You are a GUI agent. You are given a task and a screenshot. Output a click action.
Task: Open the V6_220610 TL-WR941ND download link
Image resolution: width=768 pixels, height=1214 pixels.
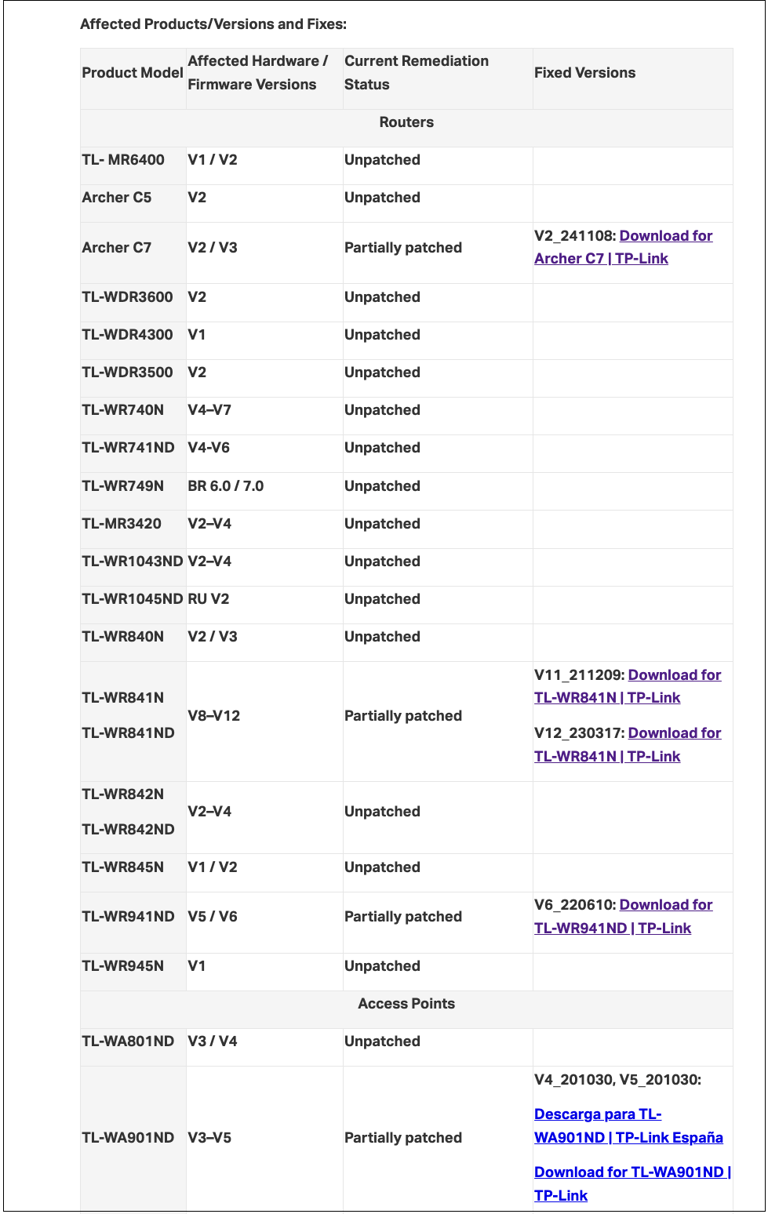coord(623,916)
